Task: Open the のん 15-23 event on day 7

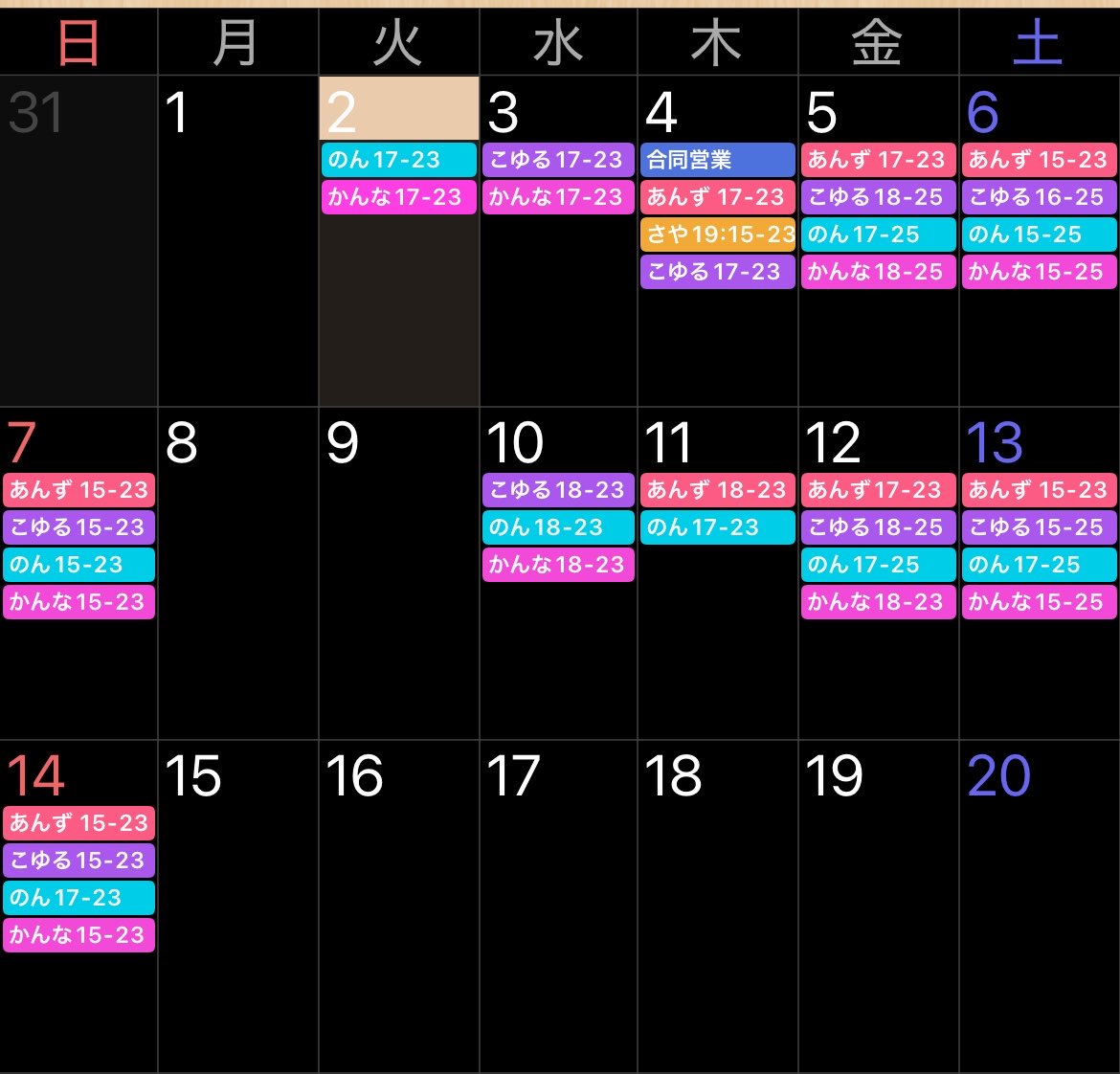Action: click(79, 564)
